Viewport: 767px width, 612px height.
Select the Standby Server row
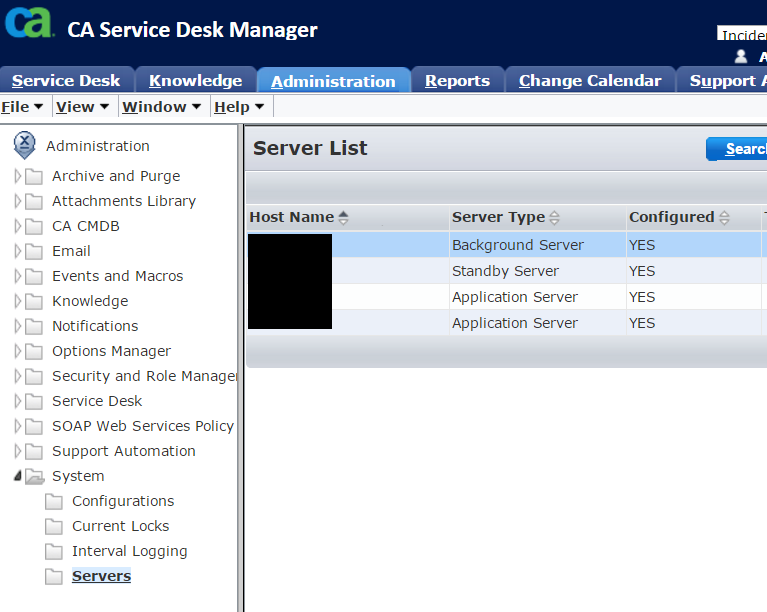[x=505, y=271]
